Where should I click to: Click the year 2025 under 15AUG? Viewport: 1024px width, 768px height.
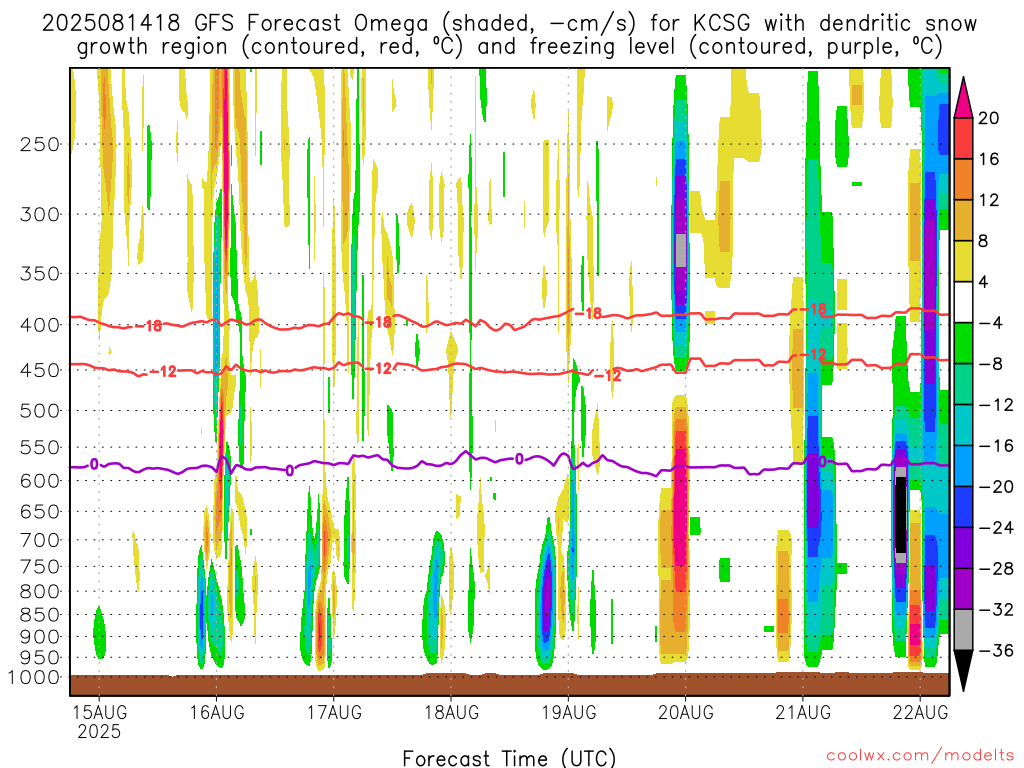[x=99, y=731]
